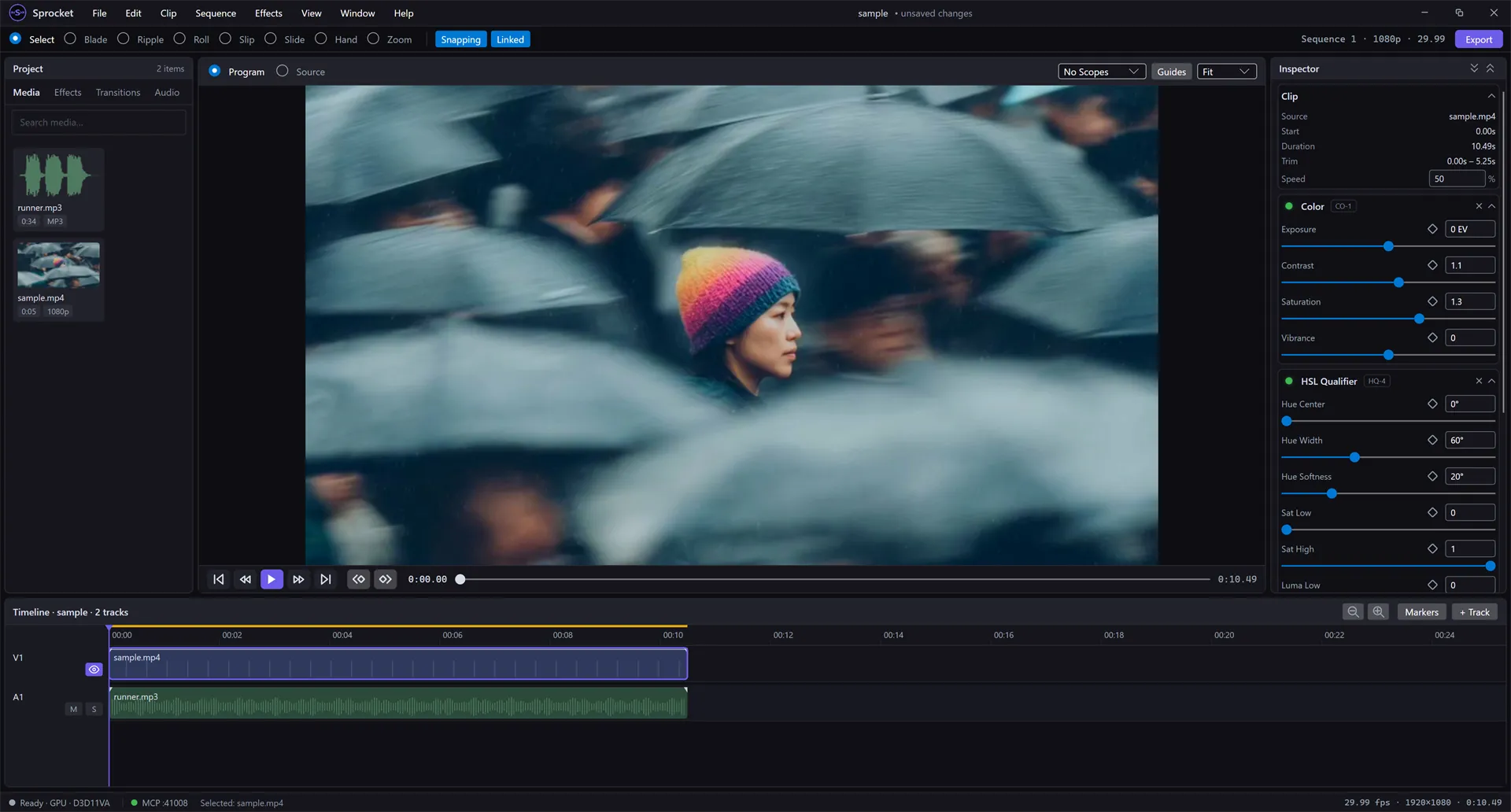The height and width of the screenshot is (812, 1511).
Task: Toggle the Linked button
Action: pyautogui.click(x=510, y=39)
